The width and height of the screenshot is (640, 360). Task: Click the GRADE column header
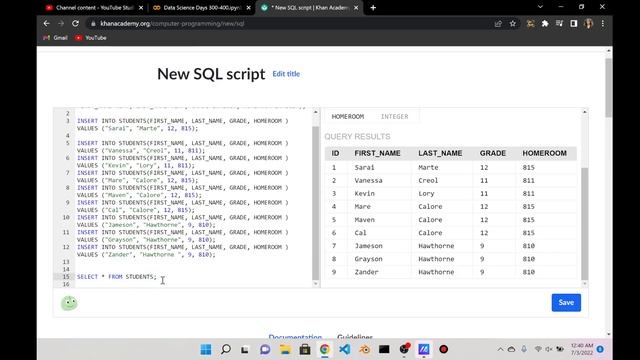click(493, 153)
